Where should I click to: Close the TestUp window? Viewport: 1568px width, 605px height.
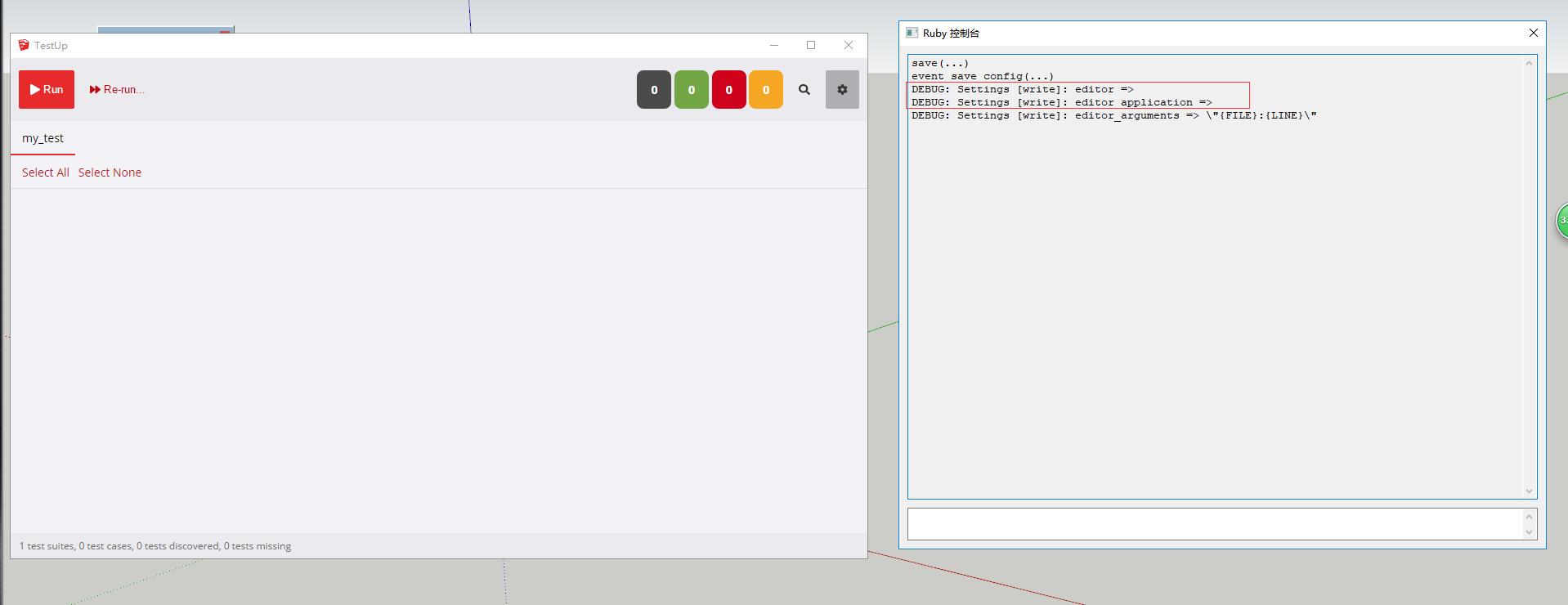[x=849, y=45]
